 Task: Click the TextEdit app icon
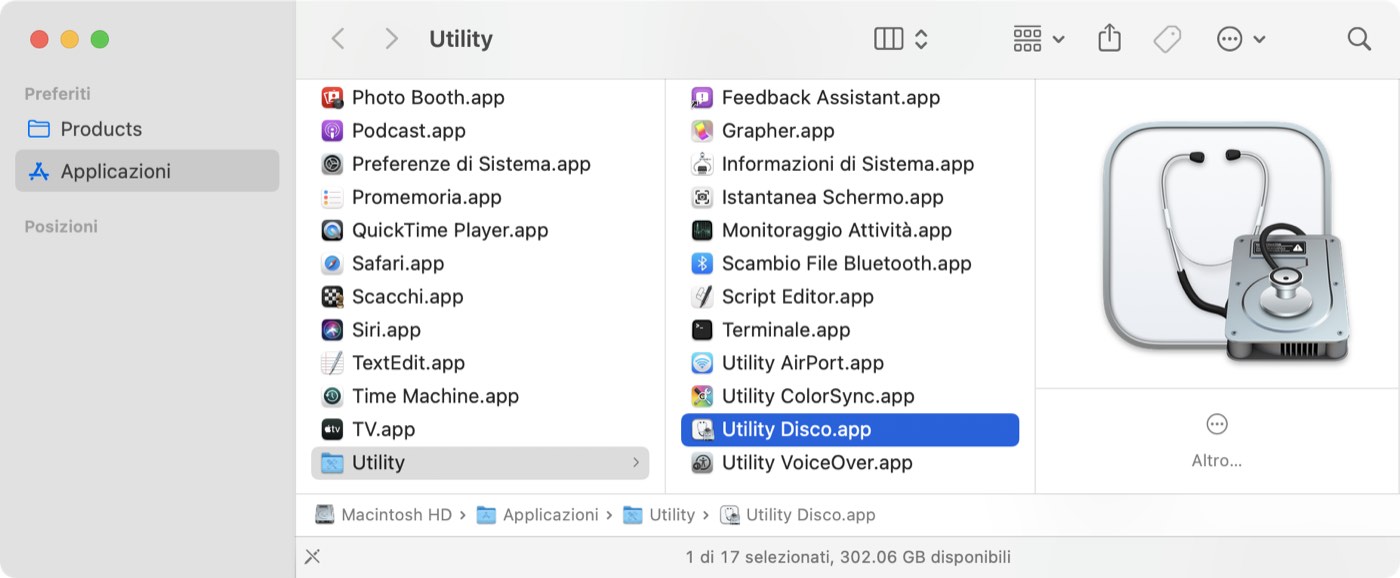[332, 363]
